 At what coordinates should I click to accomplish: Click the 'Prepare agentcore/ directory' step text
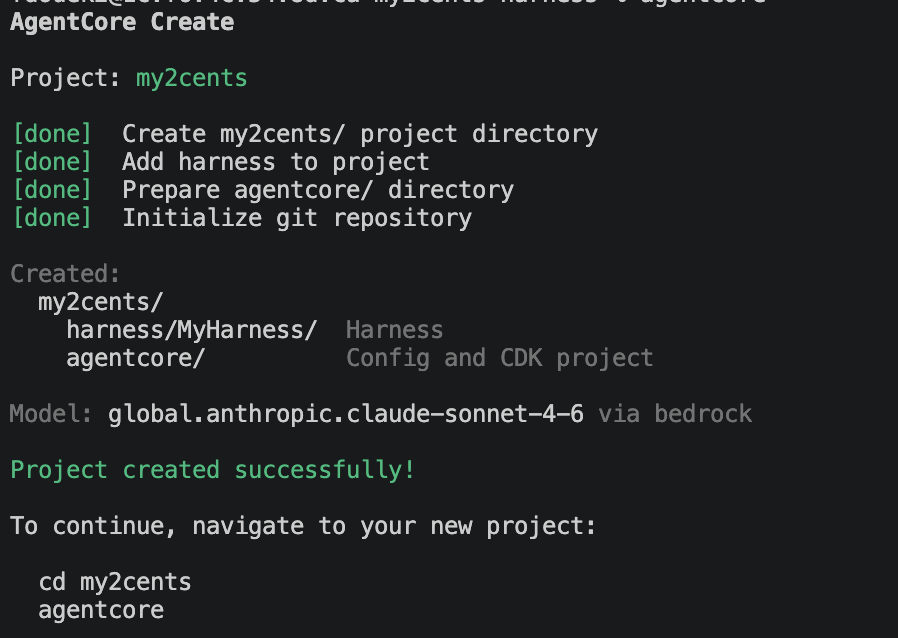coord(317,190)
